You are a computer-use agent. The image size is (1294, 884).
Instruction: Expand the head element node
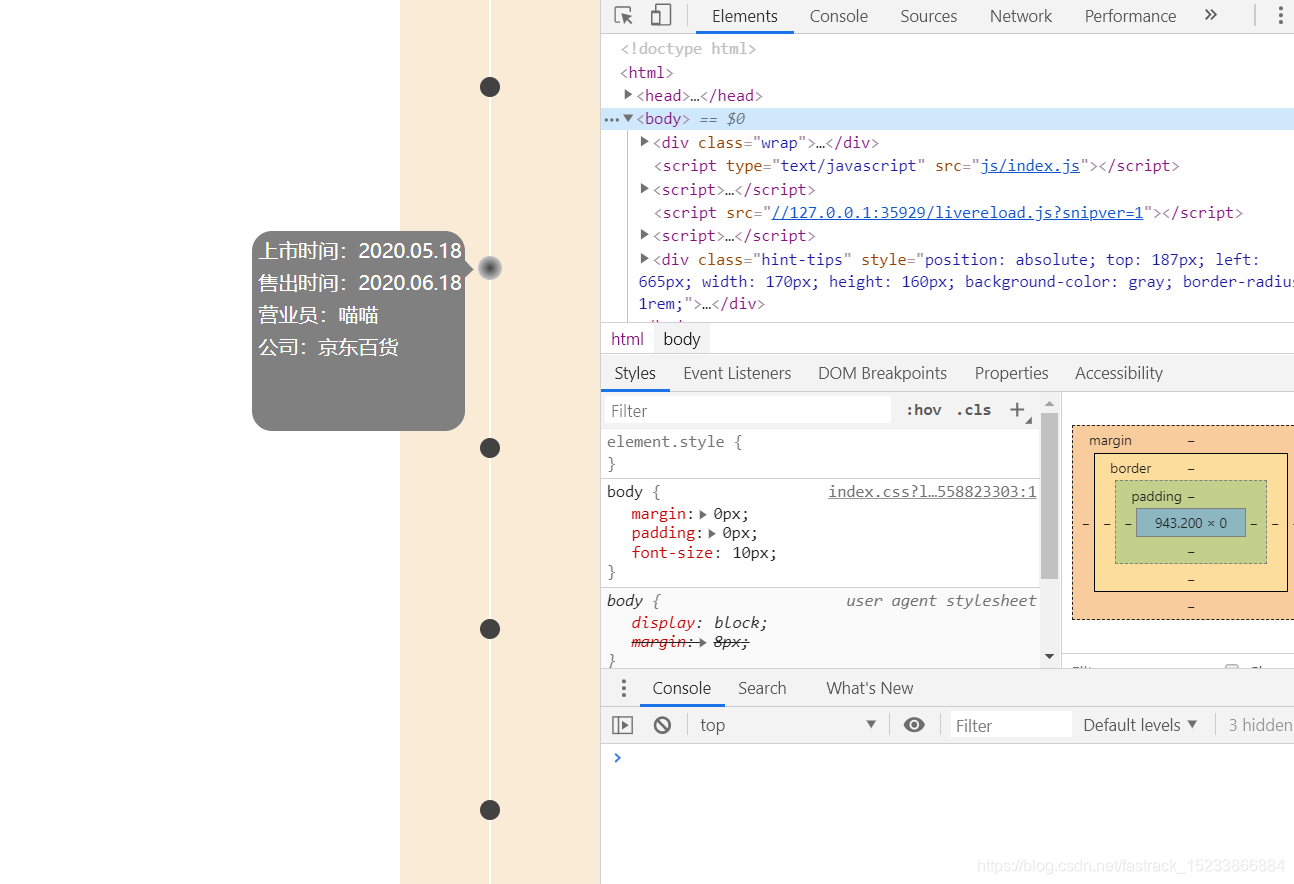pos(628,95)
